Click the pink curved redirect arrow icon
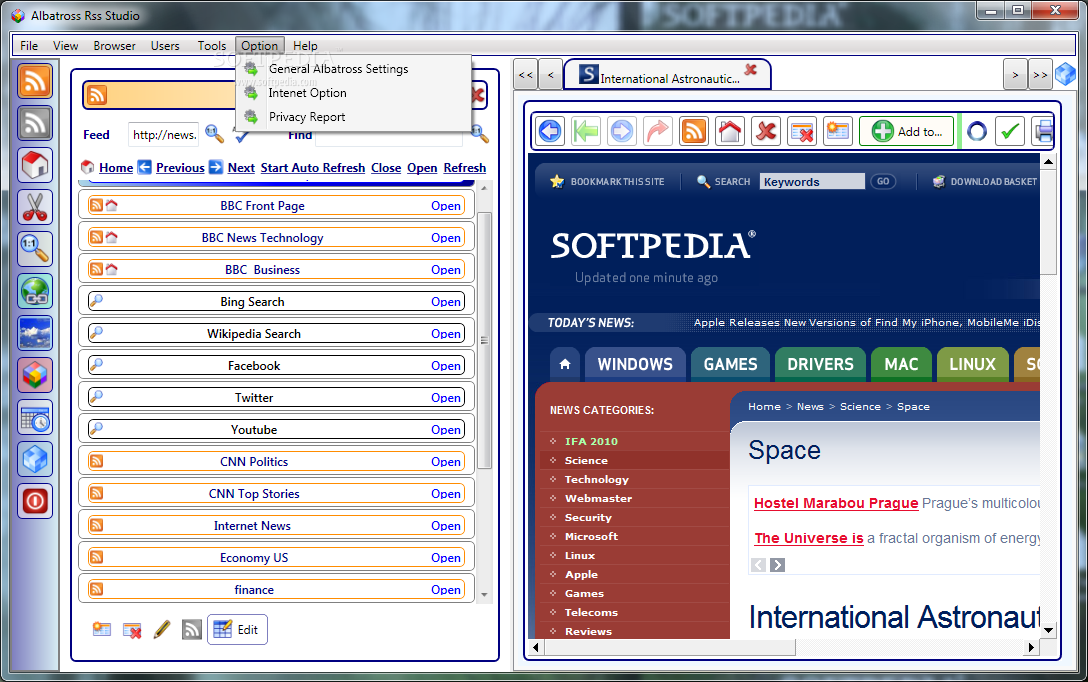 tap(658, 131)
